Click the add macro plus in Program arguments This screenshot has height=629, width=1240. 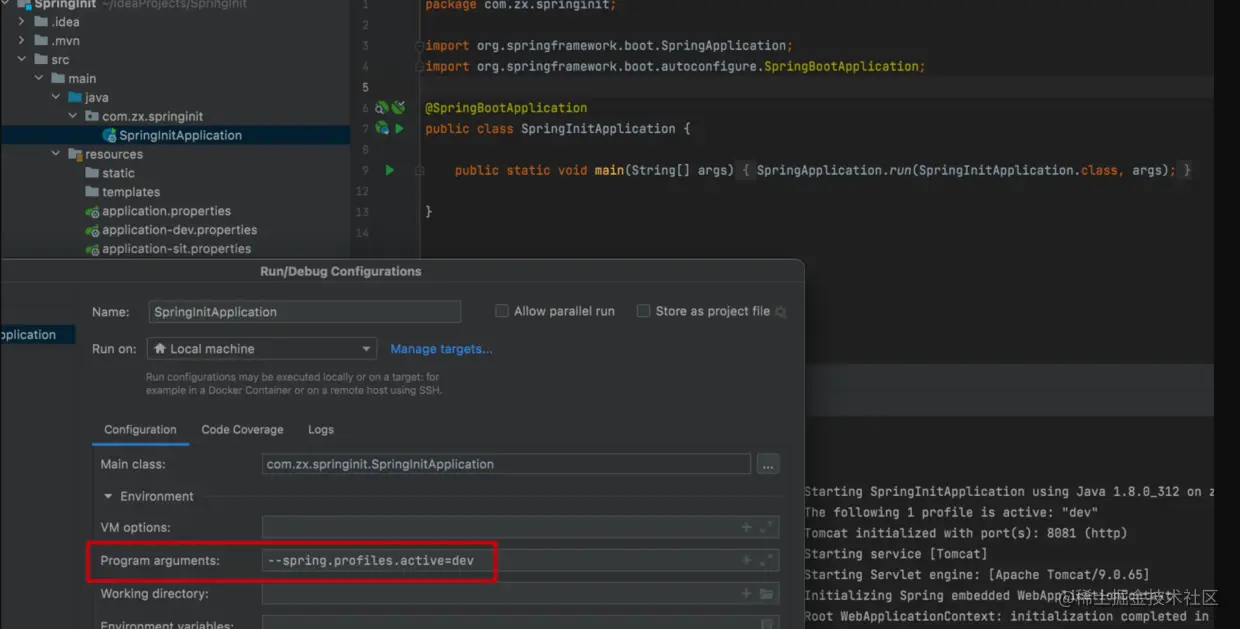click(x=746, y=561)
